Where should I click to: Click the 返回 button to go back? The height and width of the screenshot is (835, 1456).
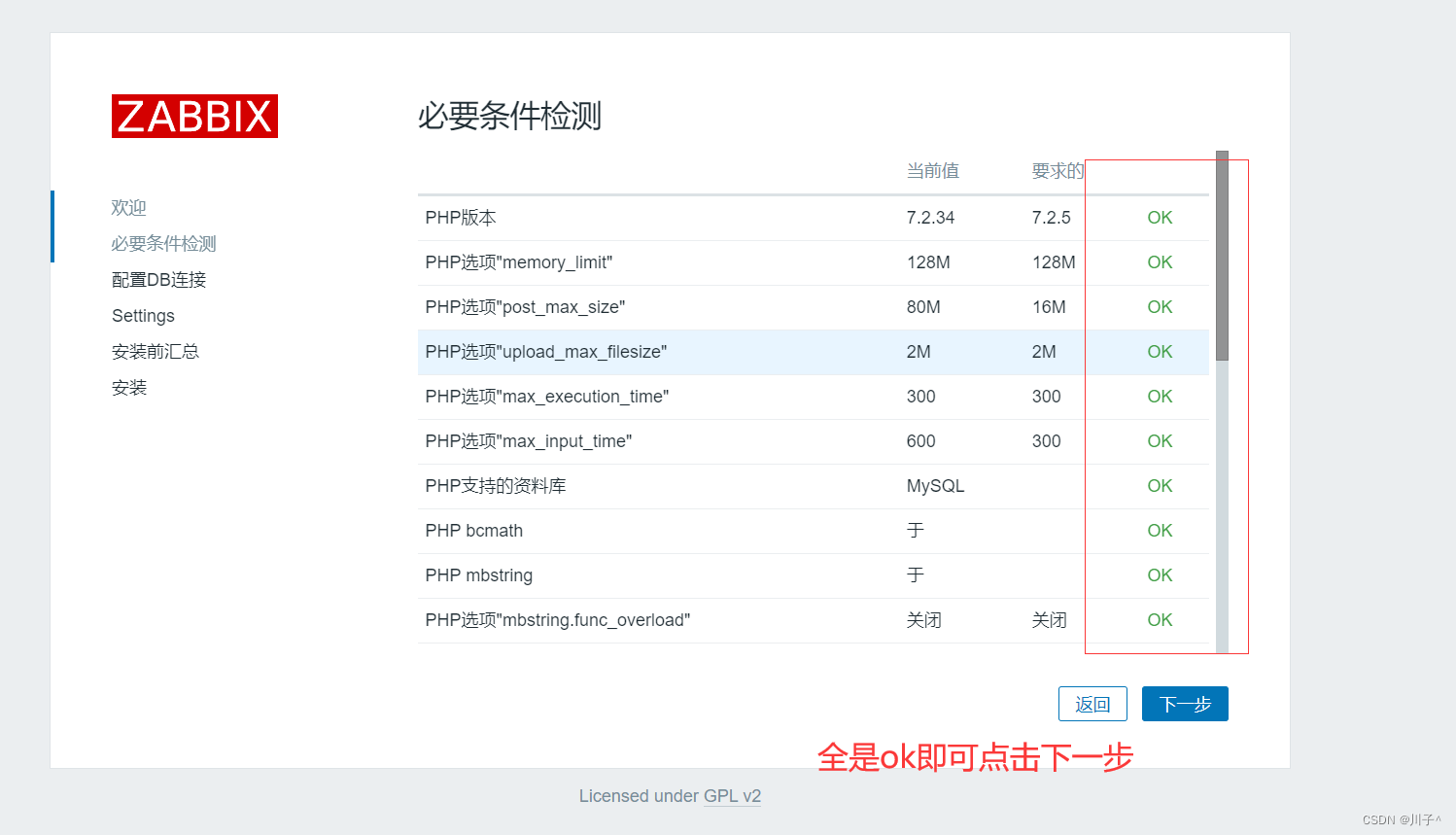[1092, 703]
